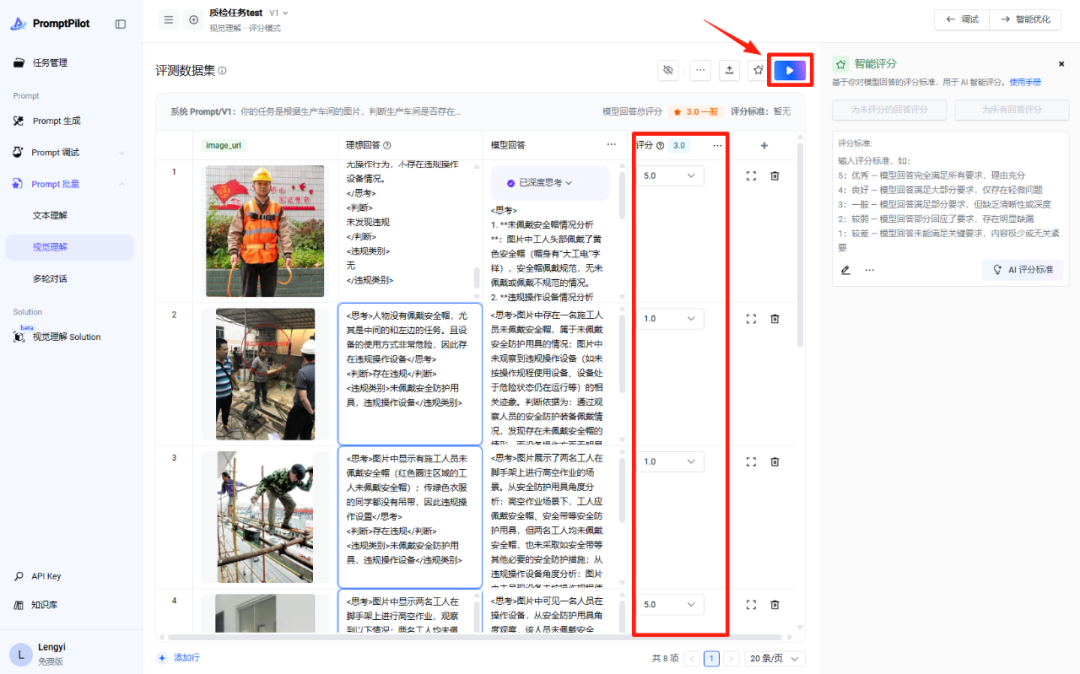The width and height of the screenshot is (1080, 674).
Task: Open the hamburger menu icon at top
Action: [169, 20]
